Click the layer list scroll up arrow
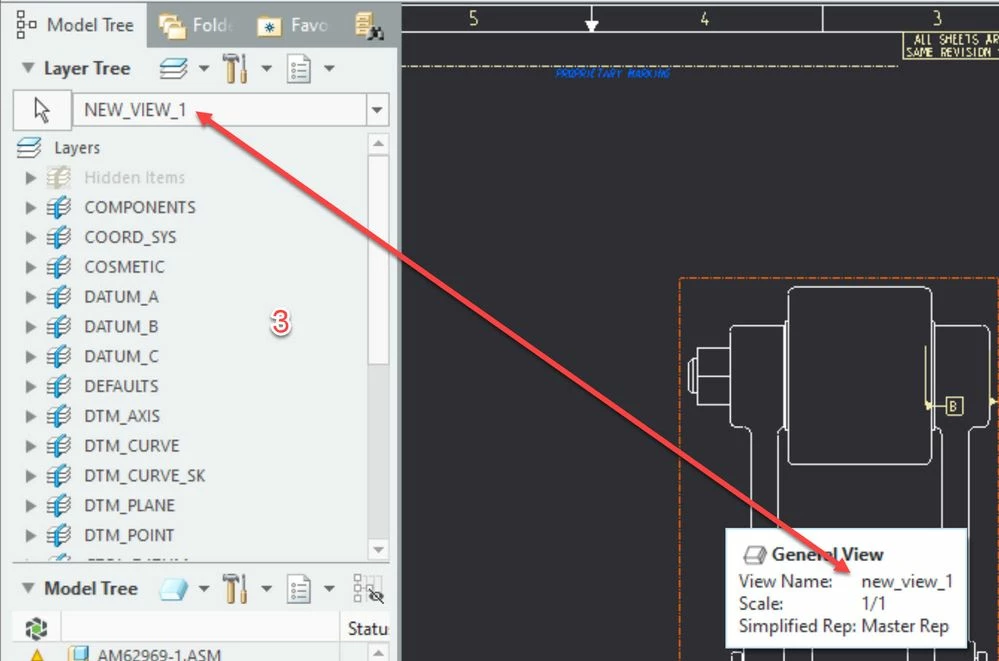This screenshot has height=661, width=999. (x=378, y=143)
